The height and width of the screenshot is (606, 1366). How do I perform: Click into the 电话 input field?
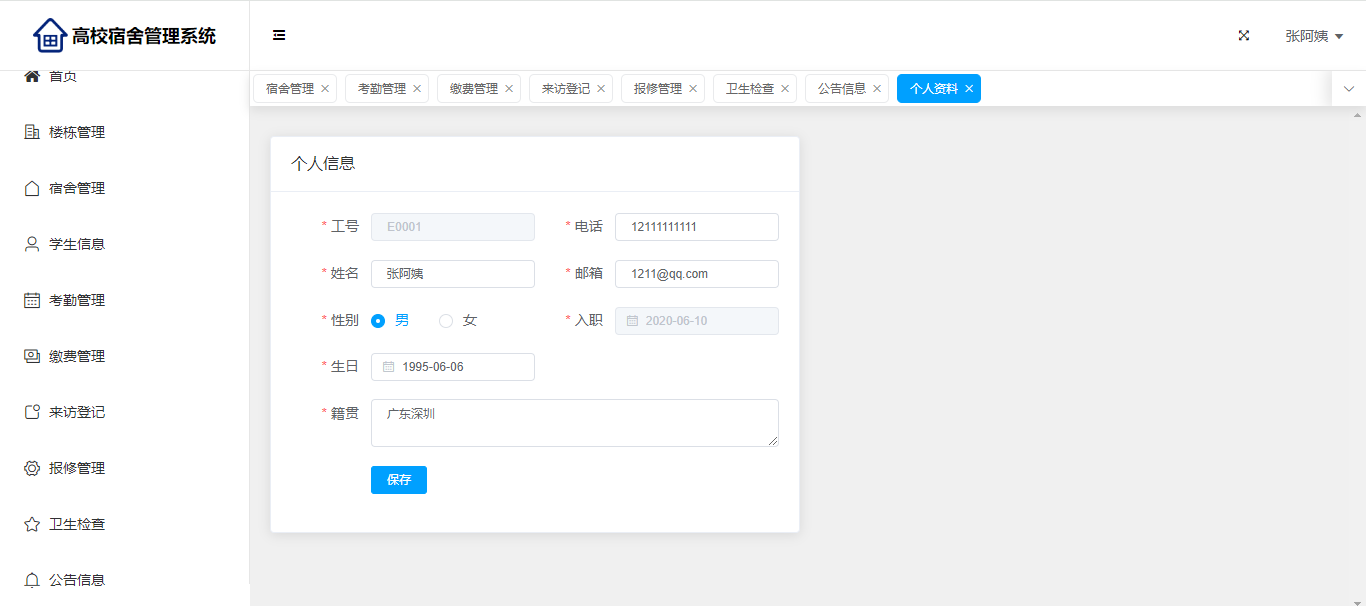[696, 227]
